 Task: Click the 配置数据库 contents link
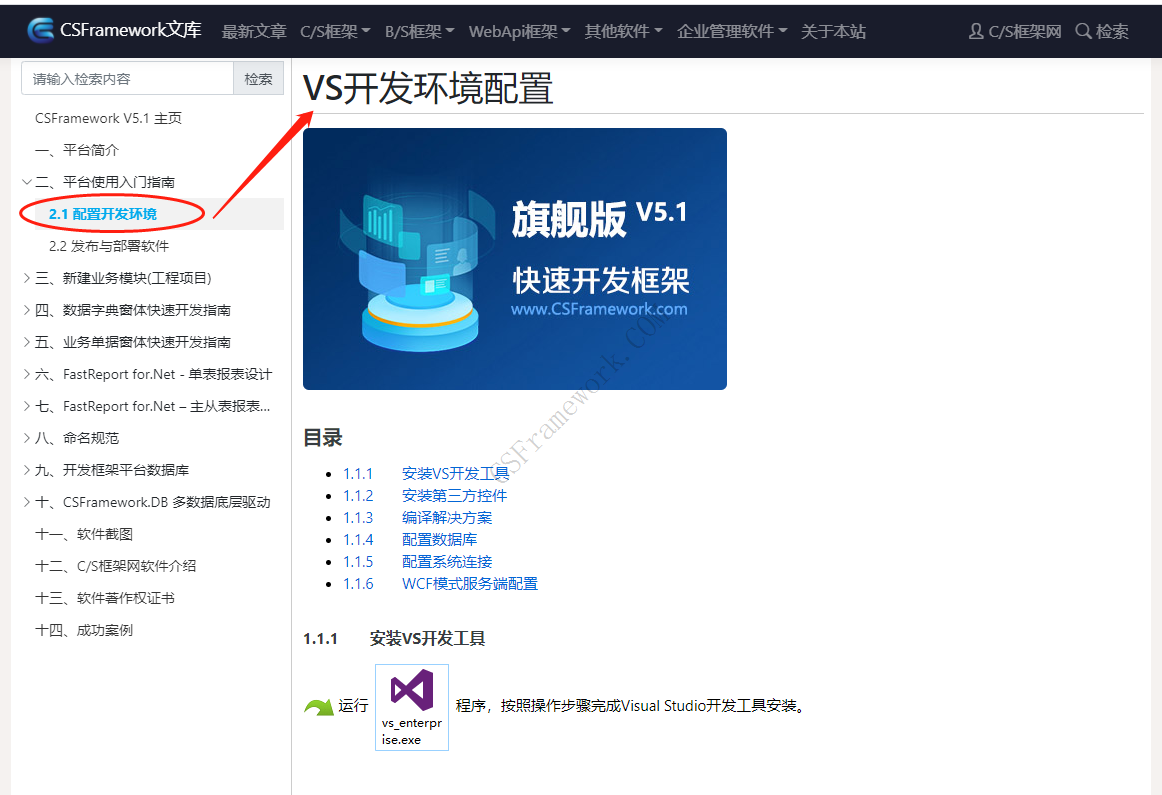coord(439,539)
